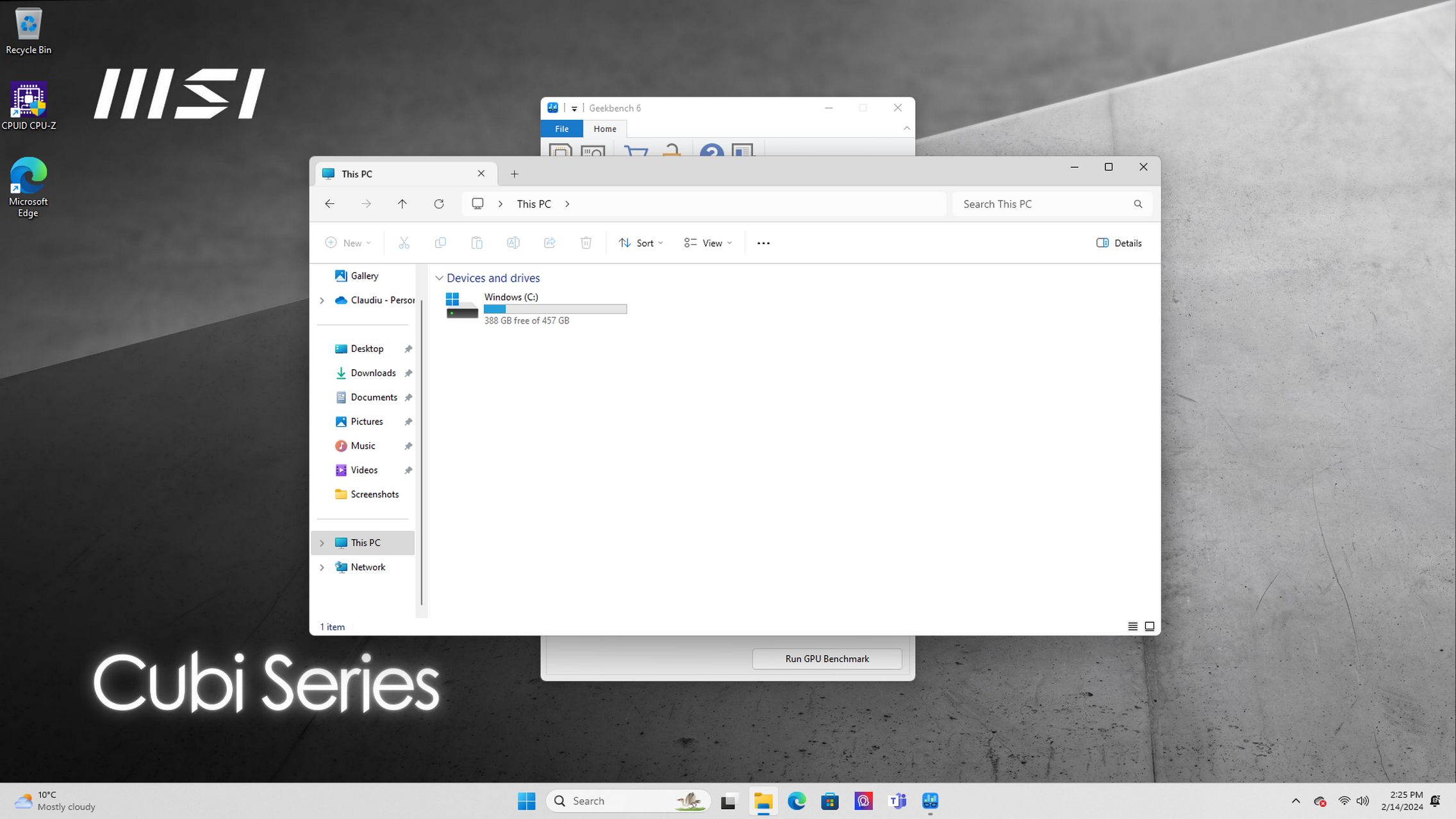This screenshot has width=1456, height=819.
Task: Open Gallery in navigation pane
Action: pyautogui.click(x=364, y=276)
